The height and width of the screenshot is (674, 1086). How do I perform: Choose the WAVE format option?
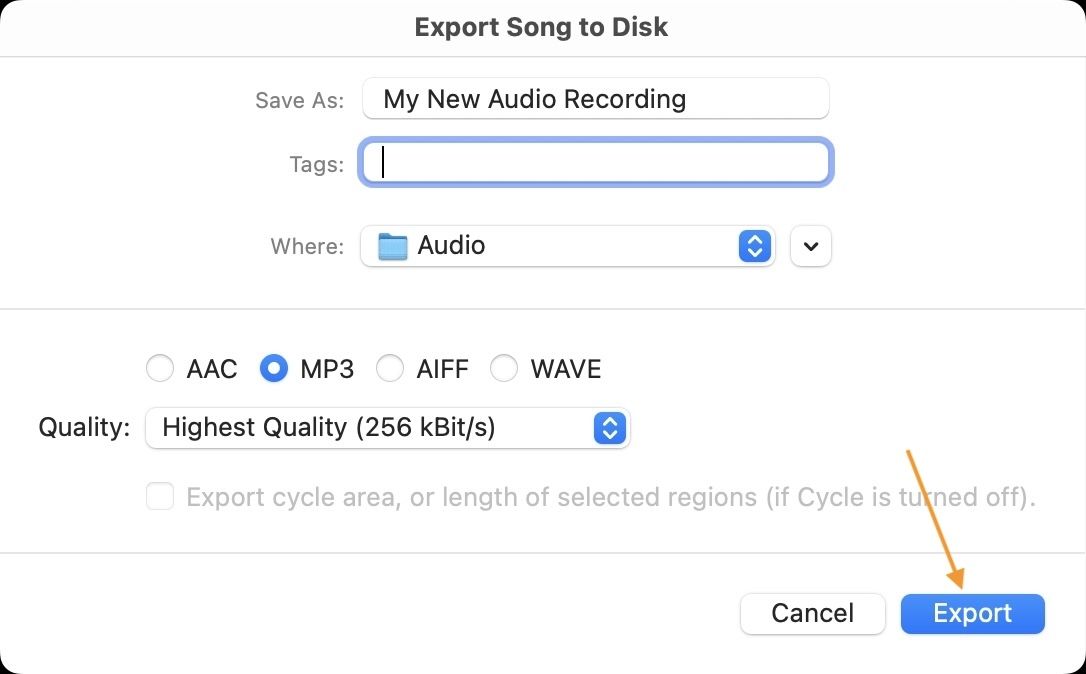[504, 369]
